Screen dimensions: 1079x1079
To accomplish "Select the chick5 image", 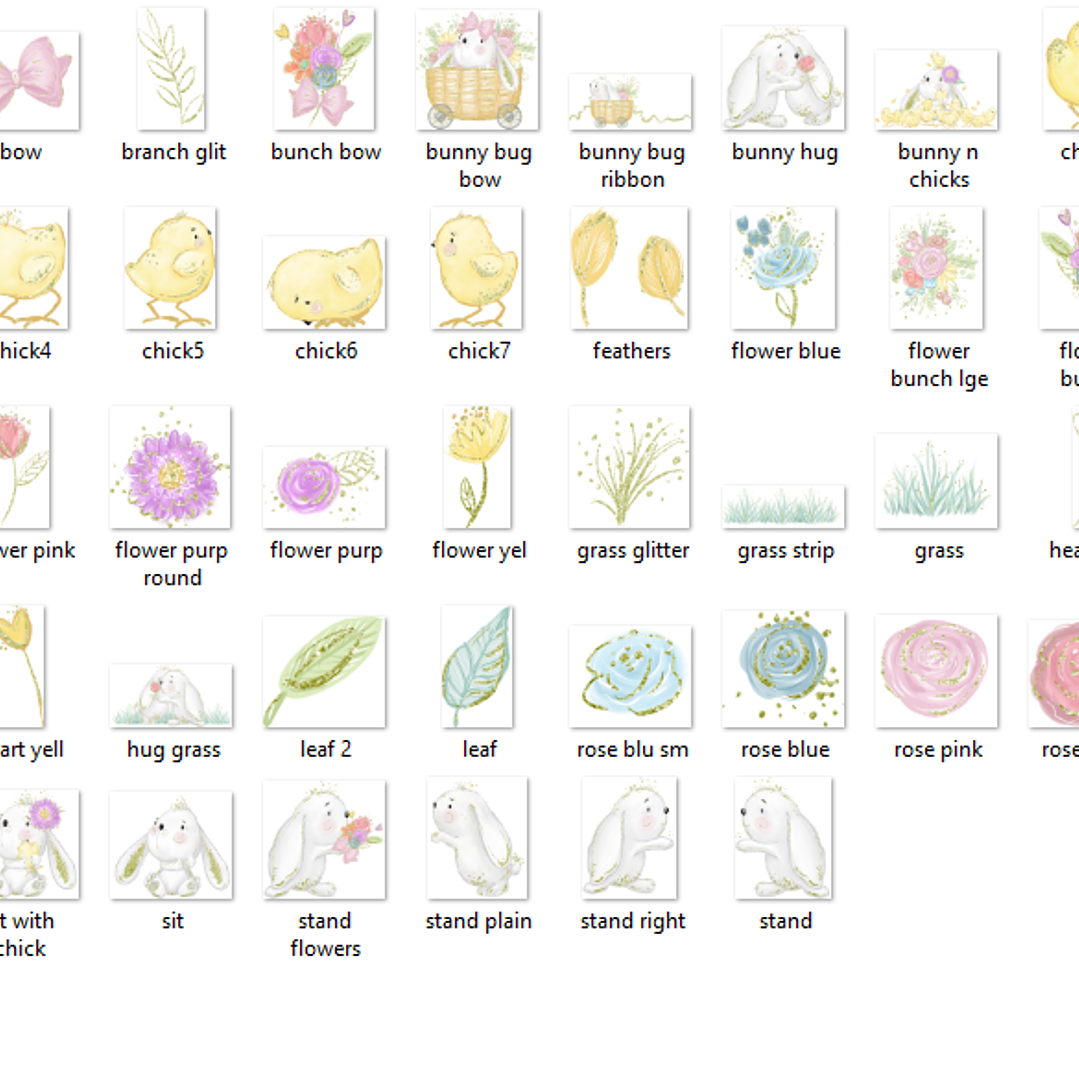I will [x=171, y=268].
